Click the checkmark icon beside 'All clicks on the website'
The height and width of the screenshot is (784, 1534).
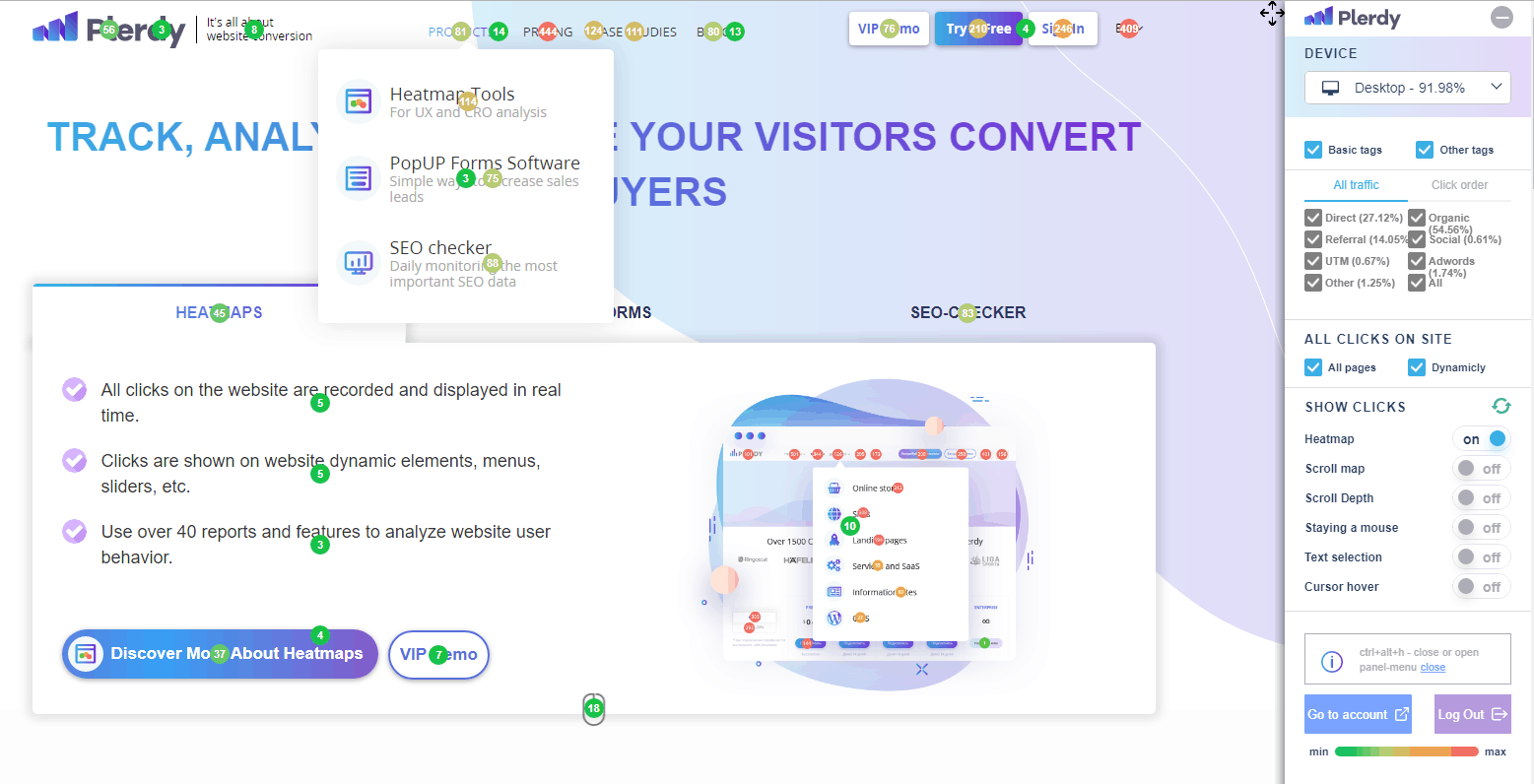coord(75,389)
